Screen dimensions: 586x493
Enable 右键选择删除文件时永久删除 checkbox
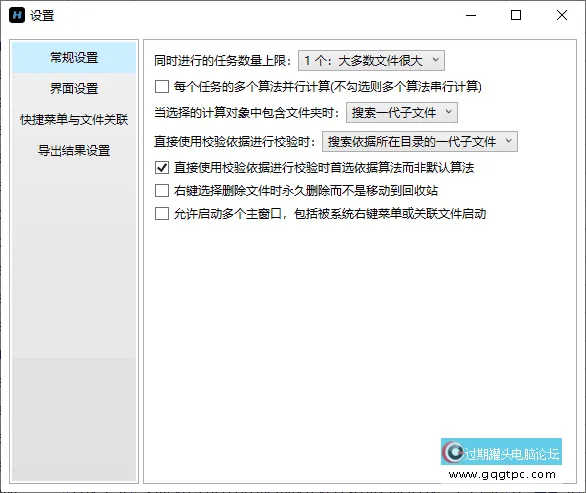[x=162, y=191]
